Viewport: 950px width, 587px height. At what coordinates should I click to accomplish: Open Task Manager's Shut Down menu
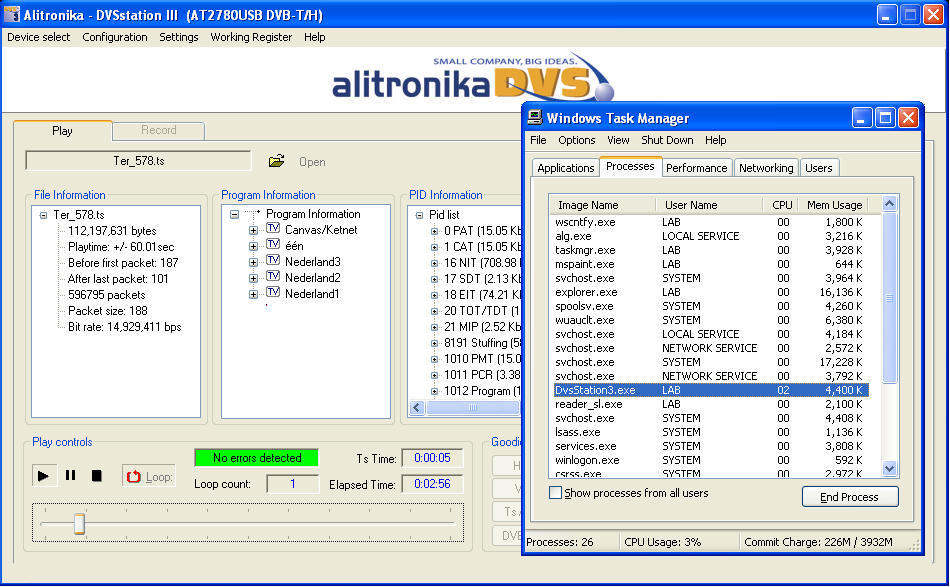pos(667,140)
